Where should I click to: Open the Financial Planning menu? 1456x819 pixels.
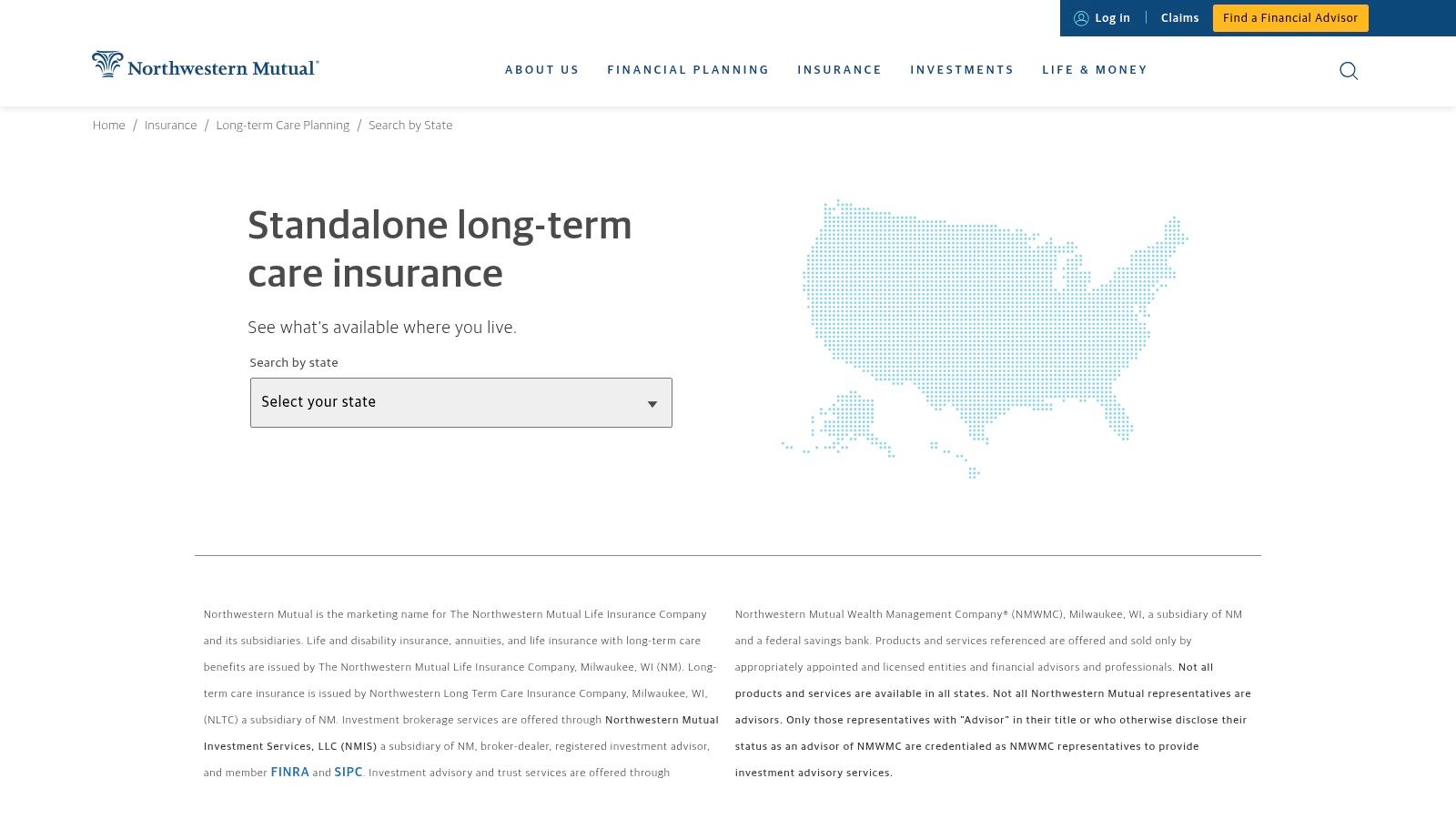coord(688,70)
